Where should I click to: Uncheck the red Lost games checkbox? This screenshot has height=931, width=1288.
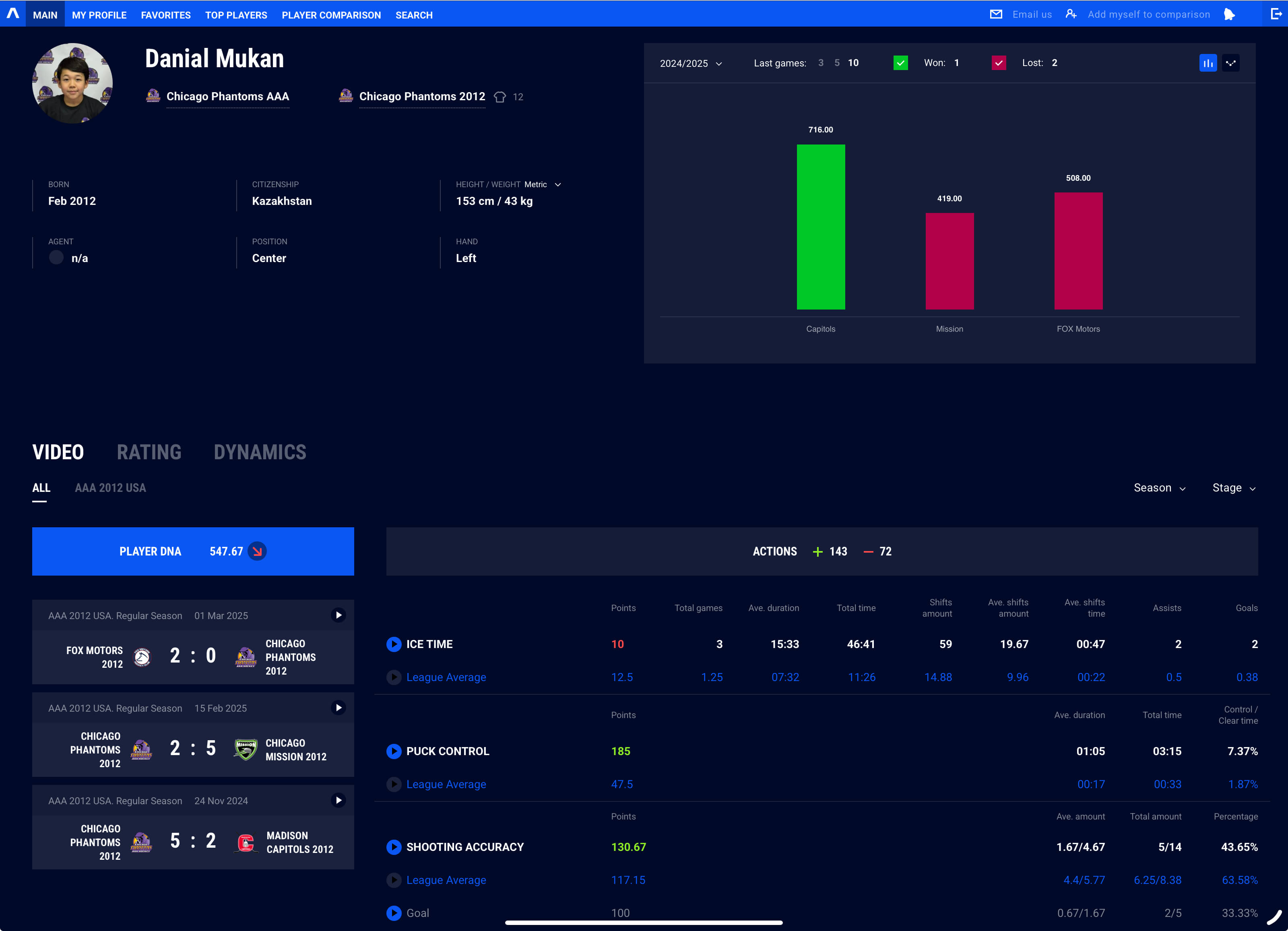[x=998, y=63]
